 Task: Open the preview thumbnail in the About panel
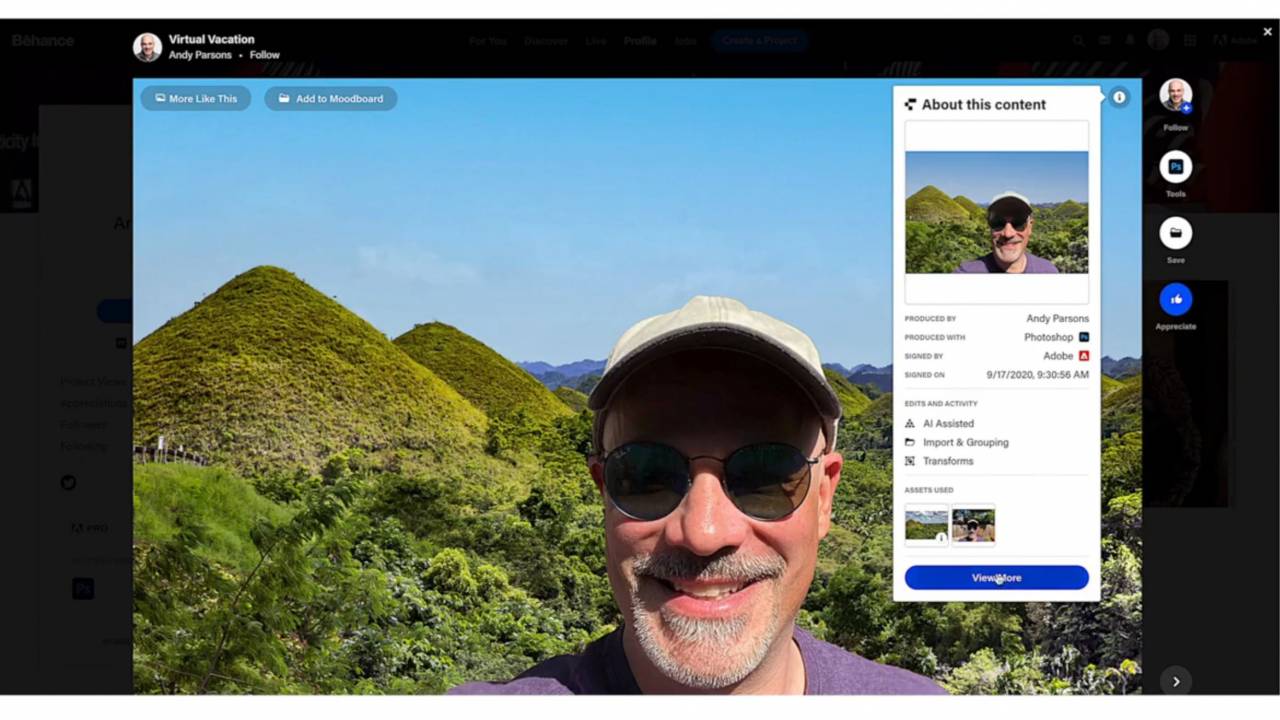point(997,212)
